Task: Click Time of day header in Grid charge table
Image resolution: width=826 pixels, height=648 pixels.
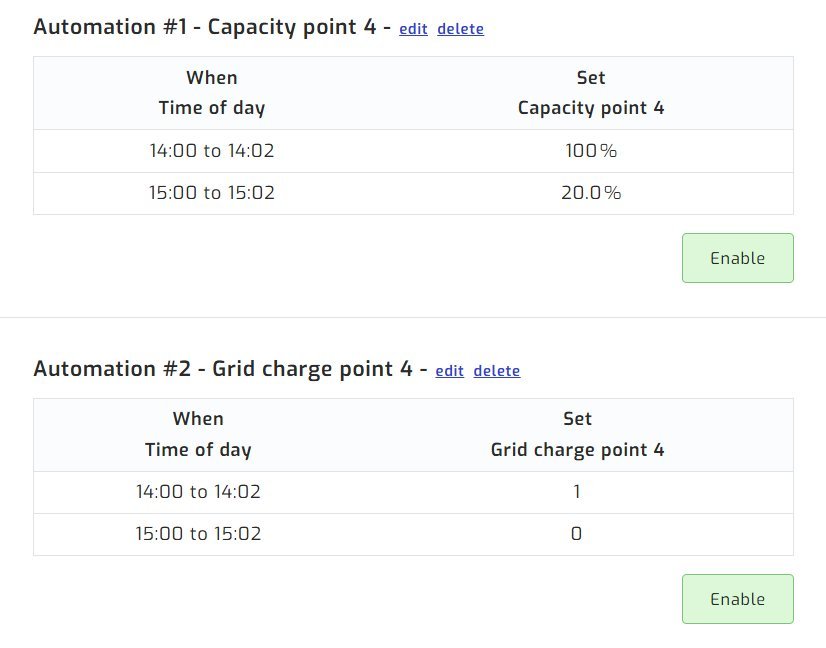Action: click(198, 450)
